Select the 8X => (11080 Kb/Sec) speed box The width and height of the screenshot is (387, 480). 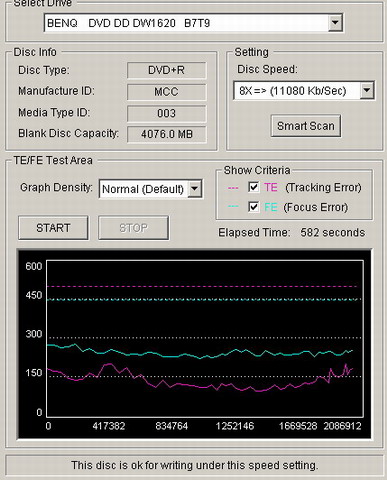pos(304,90)
